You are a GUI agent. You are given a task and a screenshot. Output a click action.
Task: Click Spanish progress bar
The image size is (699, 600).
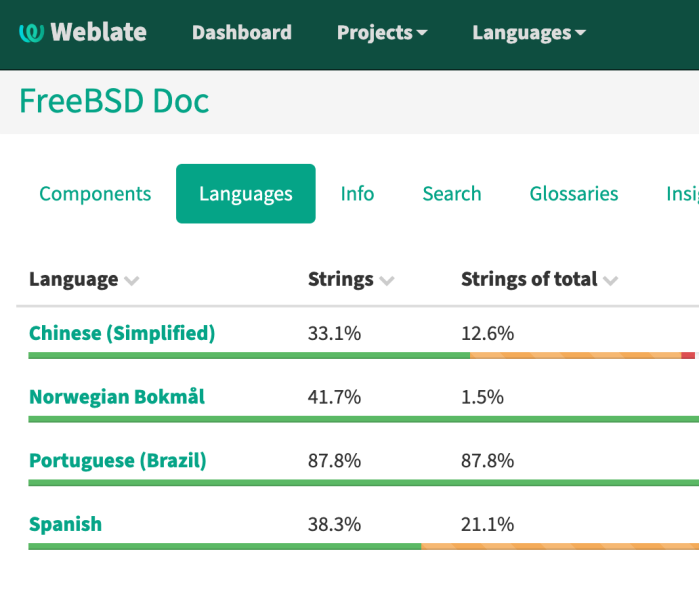click(363, 547)
